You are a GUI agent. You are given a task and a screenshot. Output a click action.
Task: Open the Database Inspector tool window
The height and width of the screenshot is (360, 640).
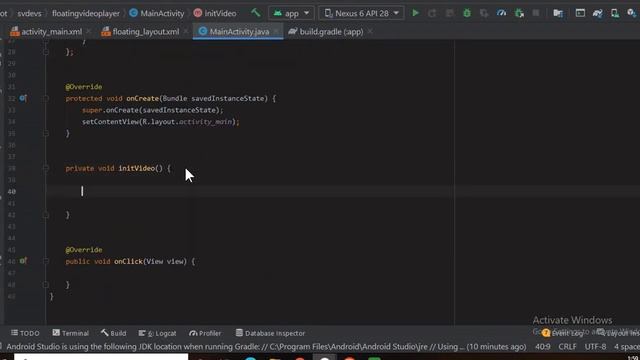[270, 333]
